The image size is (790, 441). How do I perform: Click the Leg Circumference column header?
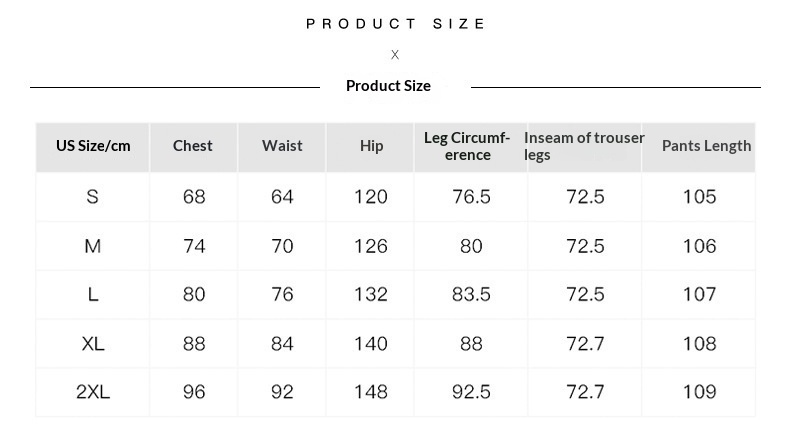coord(468,146)
